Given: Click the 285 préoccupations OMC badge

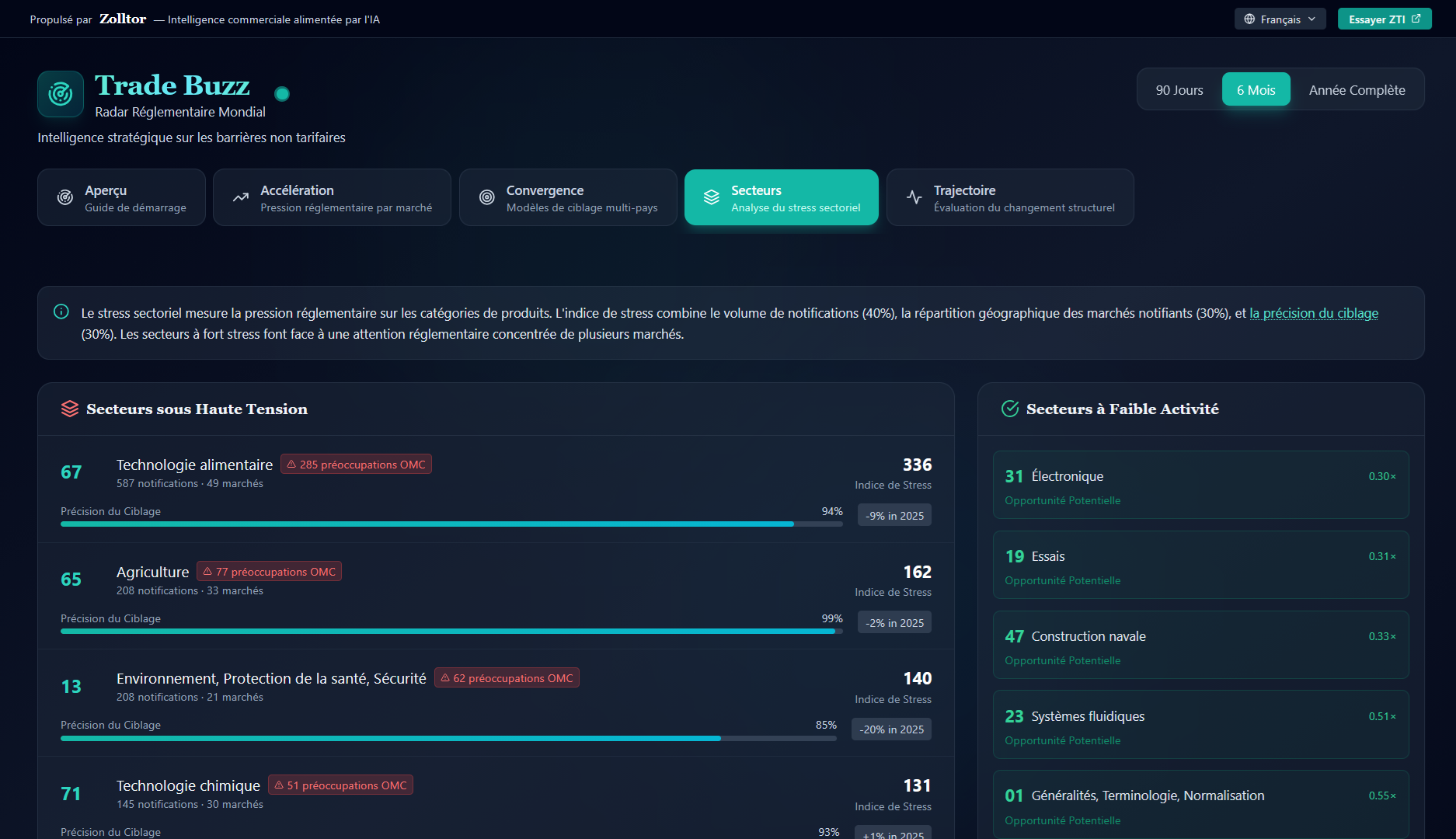Looking at the screenshot, I should [x=356, y=464].
